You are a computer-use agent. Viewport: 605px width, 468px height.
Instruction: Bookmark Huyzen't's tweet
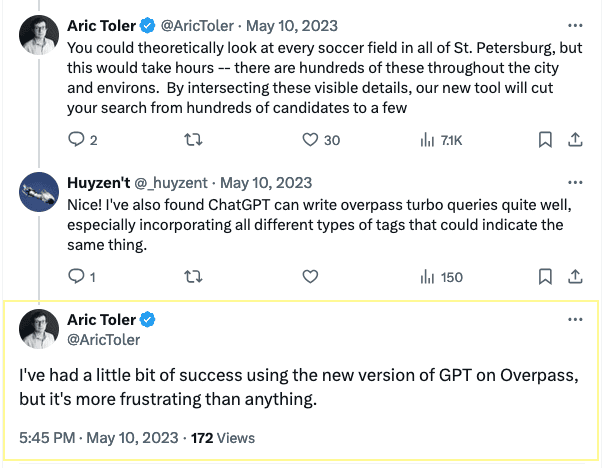click(545, 276)
